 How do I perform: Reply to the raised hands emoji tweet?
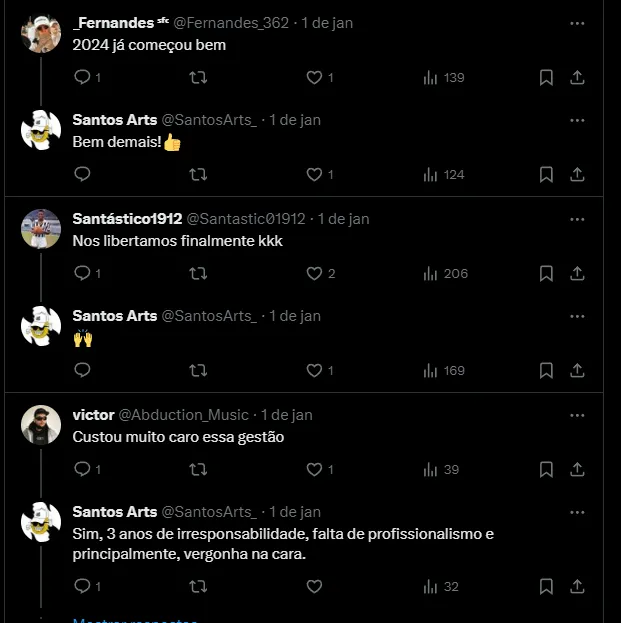(83, 370)
